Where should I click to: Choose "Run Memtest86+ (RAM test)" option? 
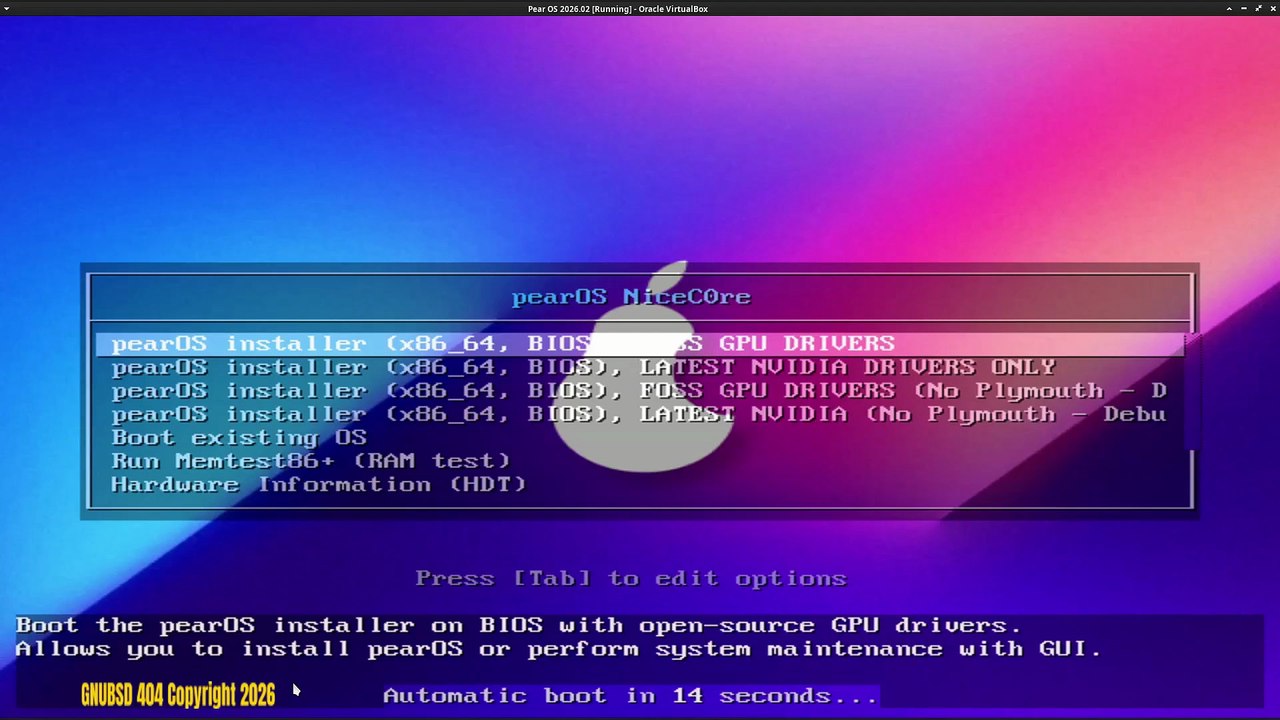coord(640,461)
